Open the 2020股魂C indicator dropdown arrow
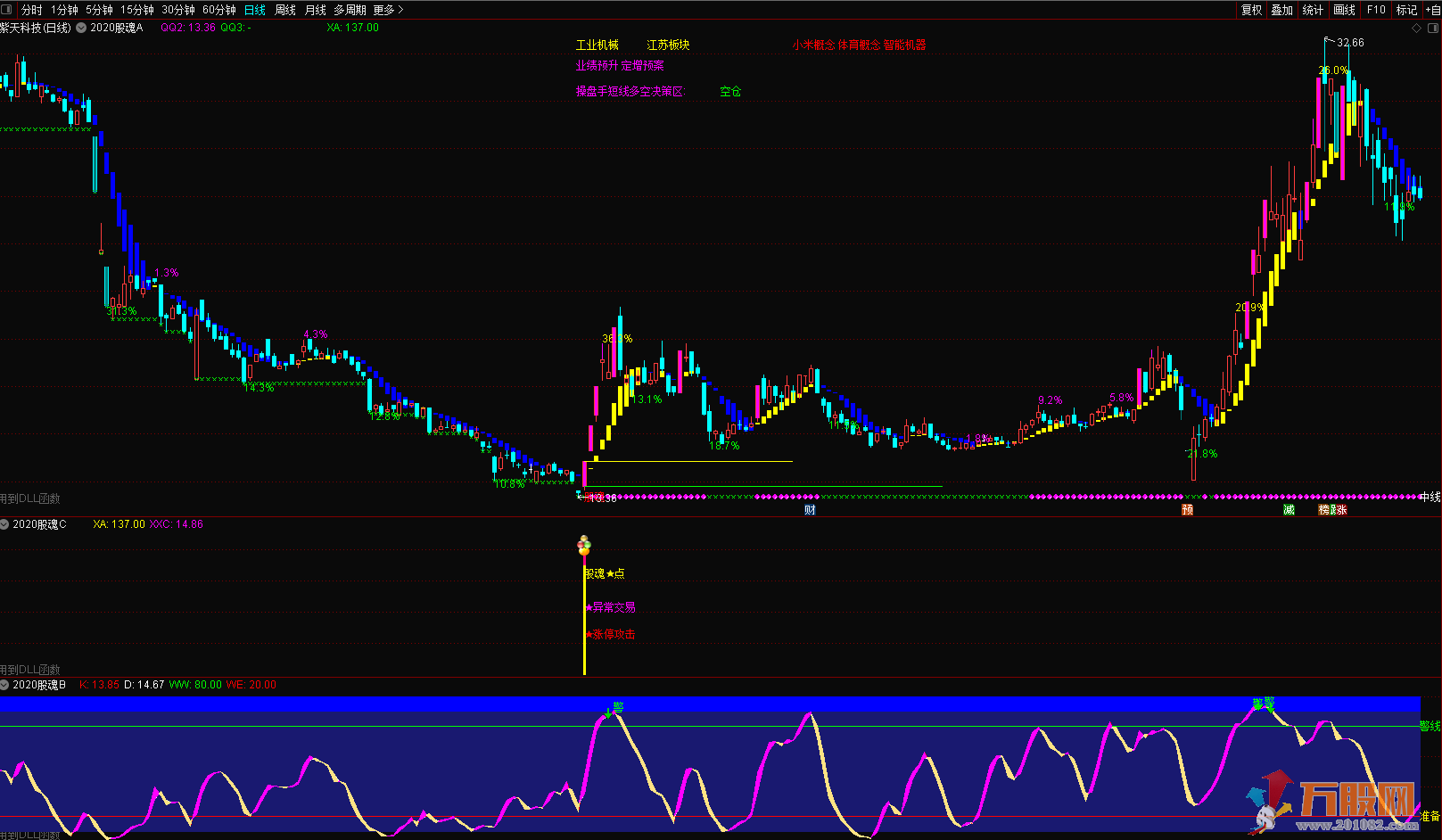1442x840 pixels. (x=5, y=524)
